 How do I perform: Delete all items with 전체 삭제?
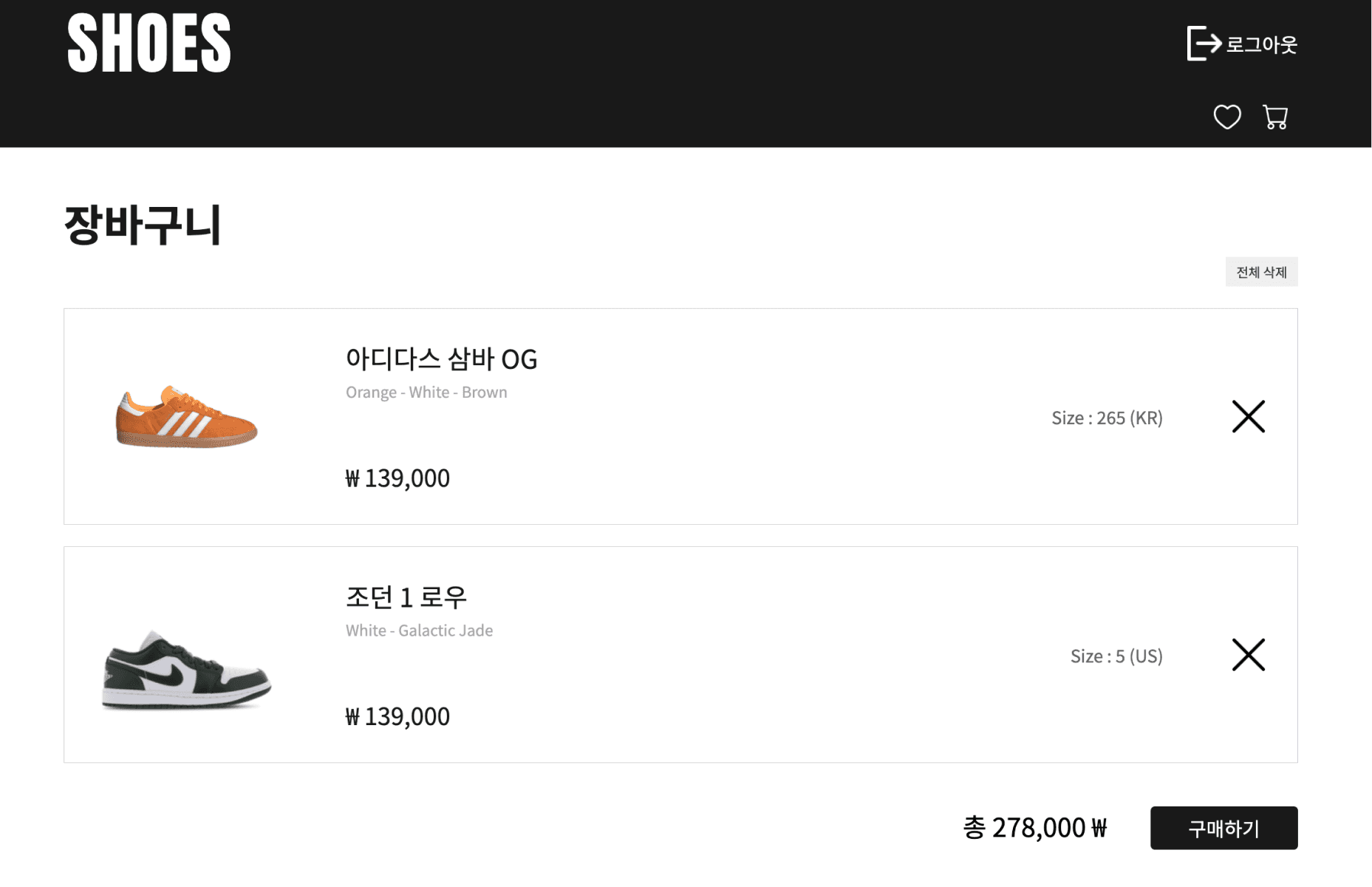pyautogui.click(x=1261, y=272)
